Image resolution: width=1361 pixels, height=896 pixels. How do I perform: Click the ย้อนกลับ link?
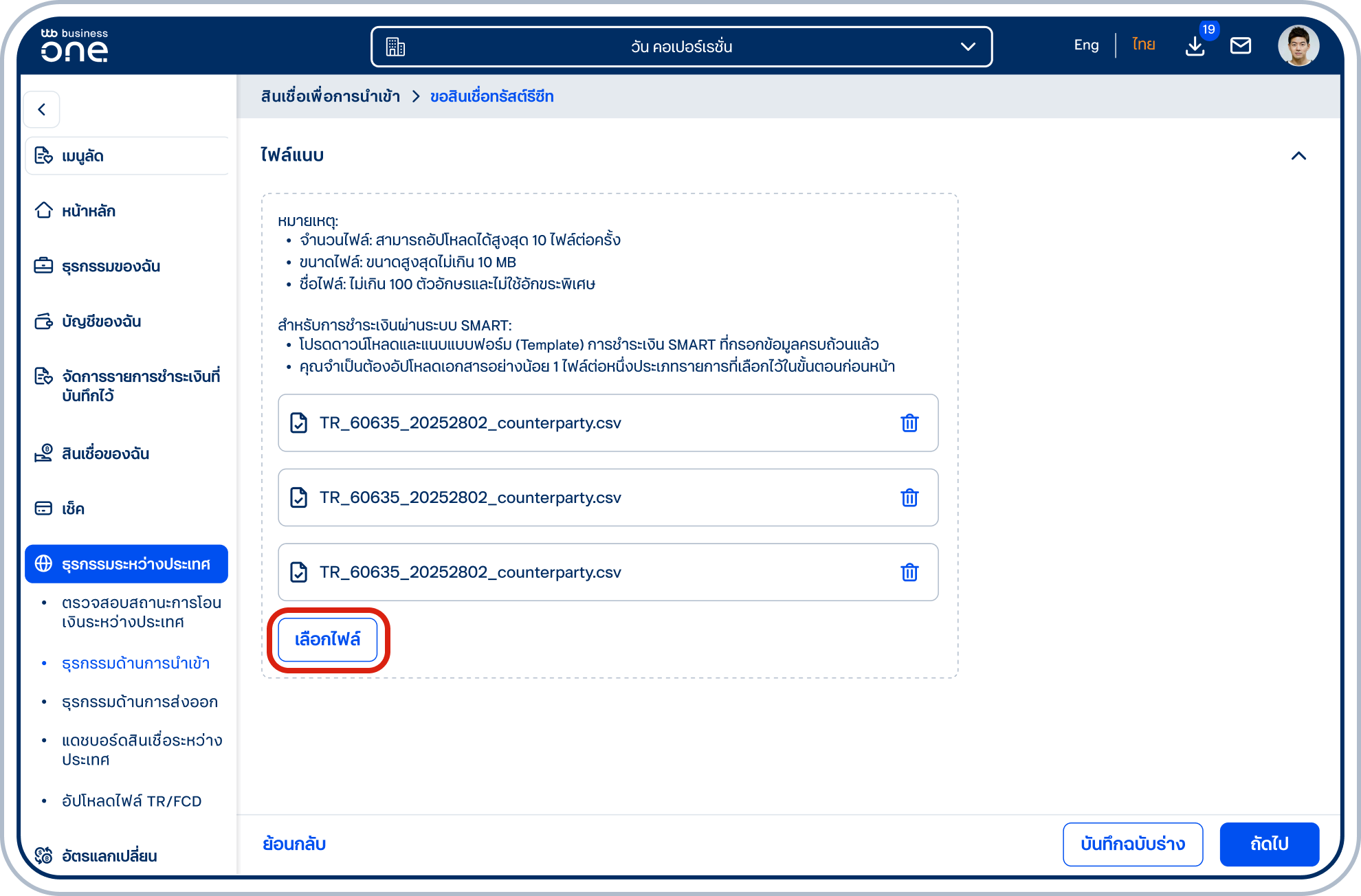pos(294,844)
